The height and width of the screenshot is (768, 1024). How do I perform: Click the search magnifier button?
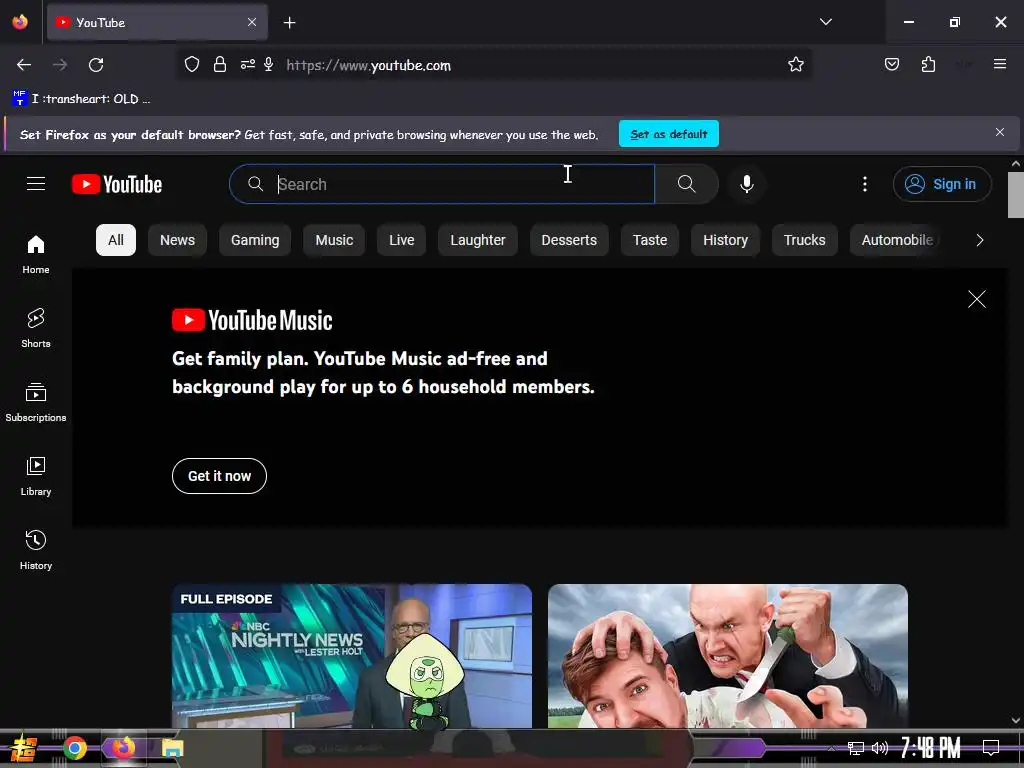(686, 184)
